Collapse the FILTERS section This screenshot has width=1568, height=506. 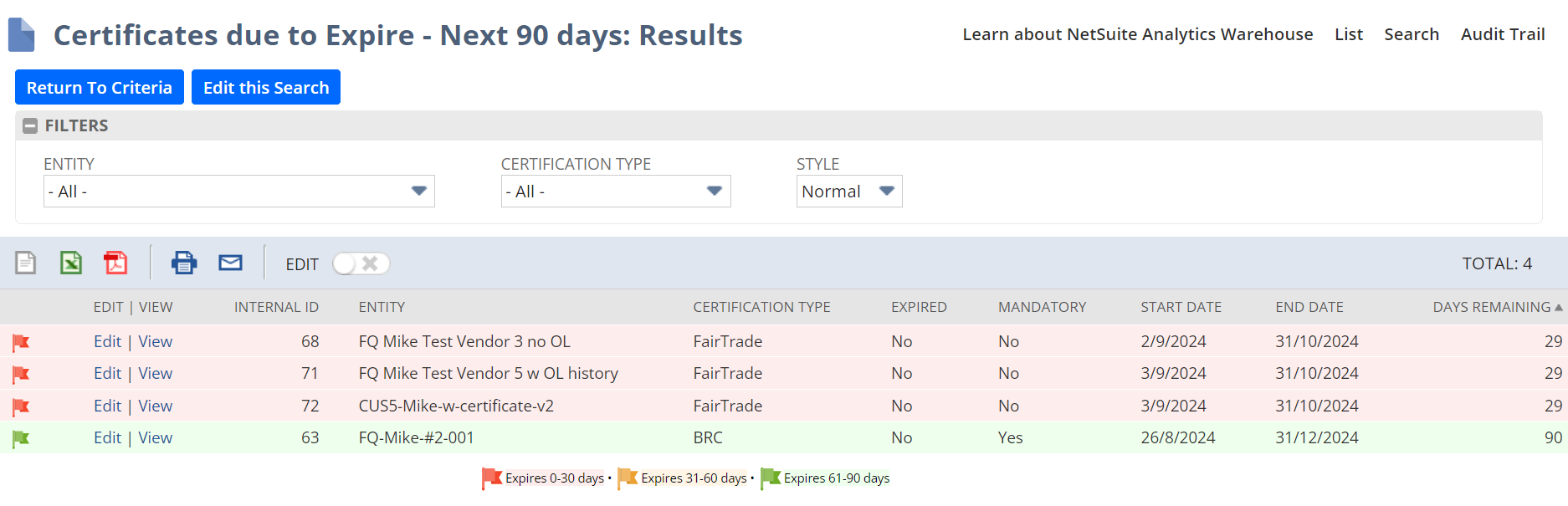coord(30,125)
